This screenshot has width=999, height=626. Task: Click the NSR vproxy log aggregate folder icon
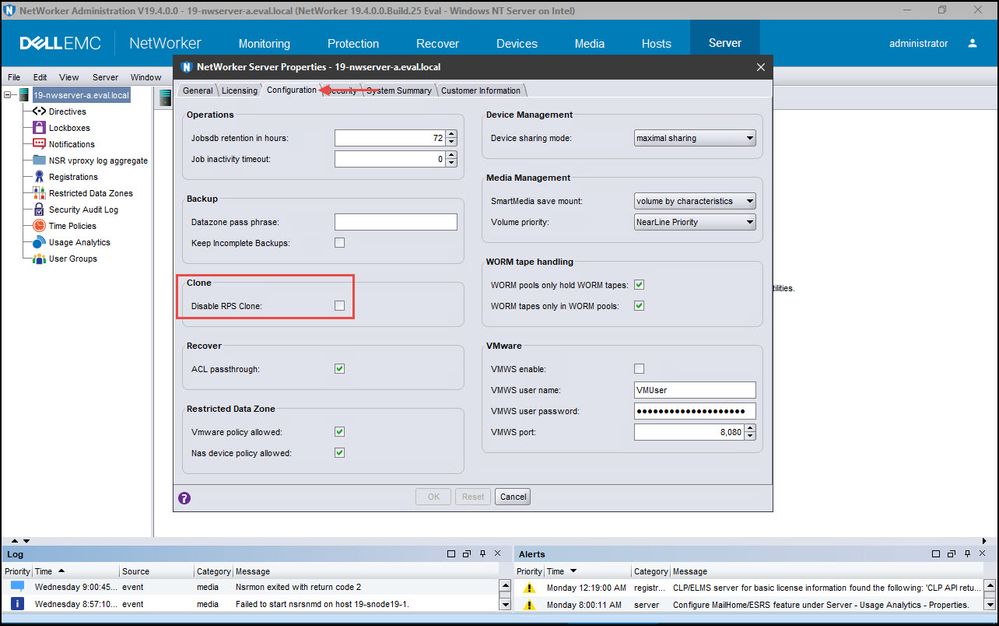point(39,160)
